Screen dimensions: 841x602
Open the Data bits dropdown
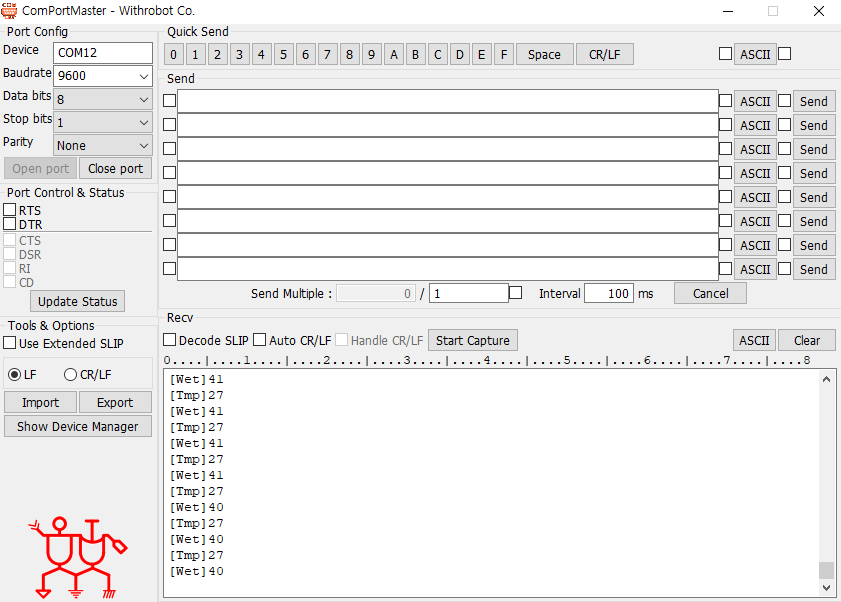103,99
